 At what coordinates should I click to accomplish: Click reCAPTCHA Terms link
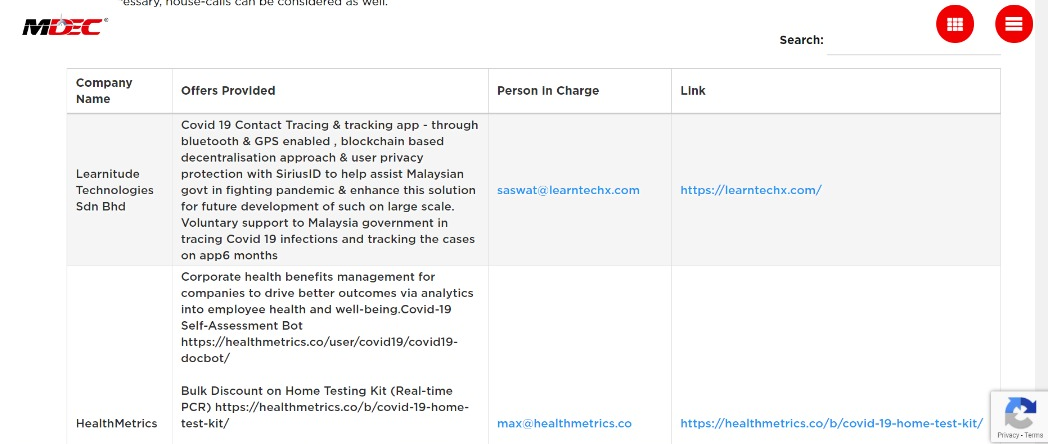pyautogui.click(x=1034, y=435)
